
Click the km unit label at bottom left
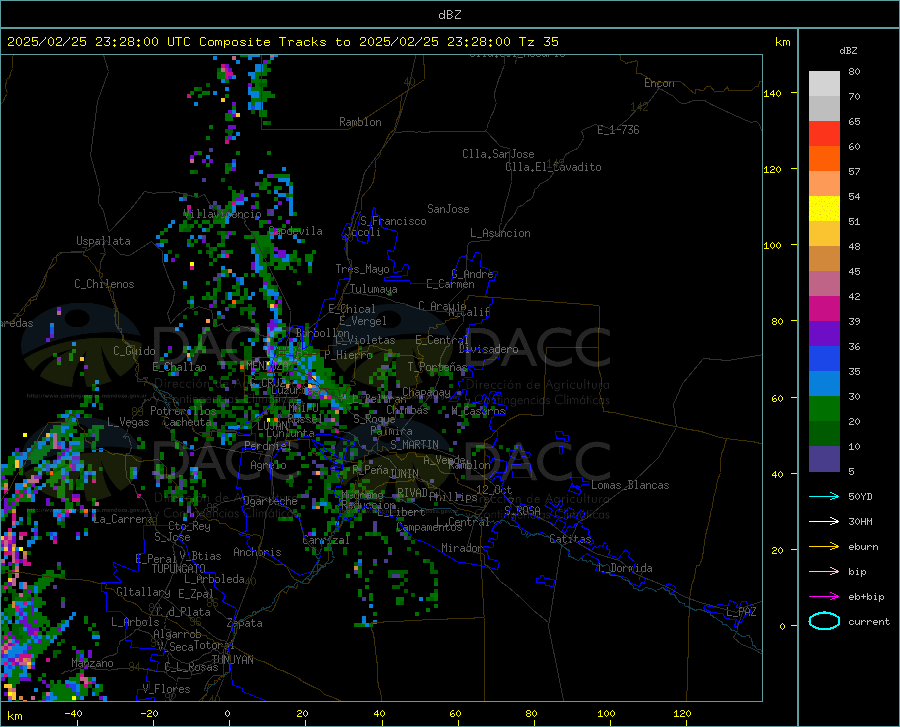[x=14, y=716]
